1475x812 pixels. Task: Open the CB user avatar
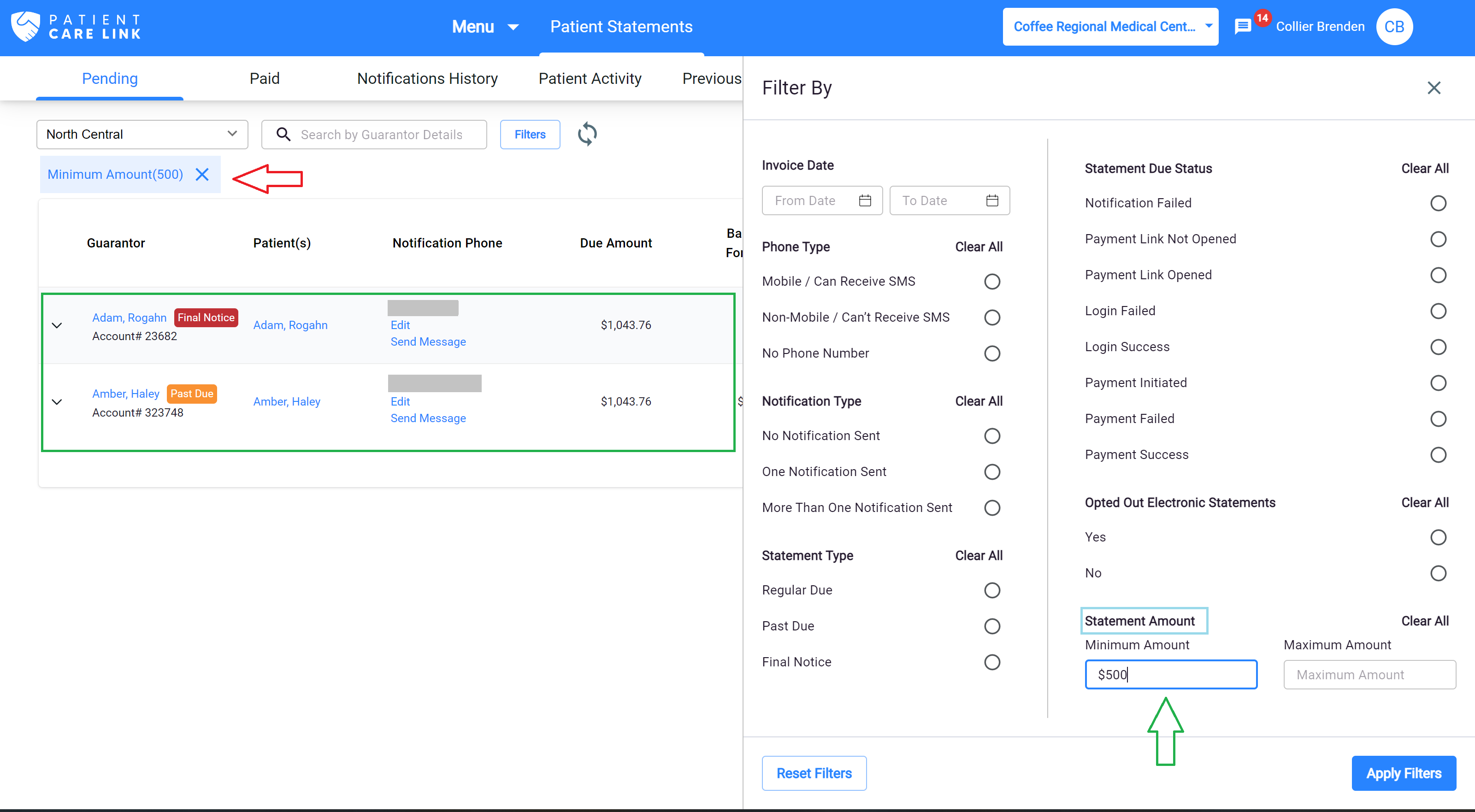(x=1394, y=26)
